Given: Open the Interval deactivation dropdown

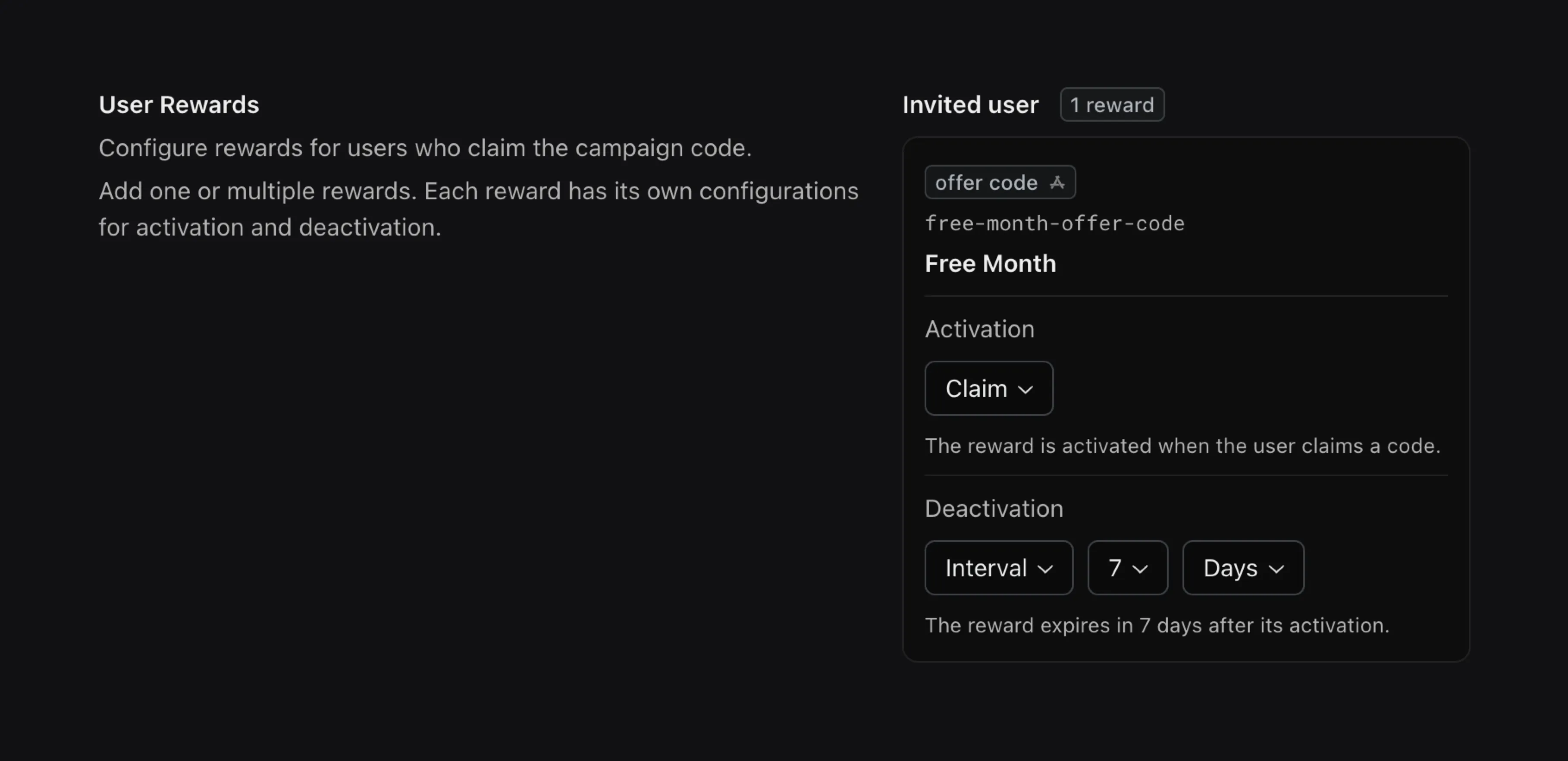Looking at the screenshot, I should [x=999, y=567].
